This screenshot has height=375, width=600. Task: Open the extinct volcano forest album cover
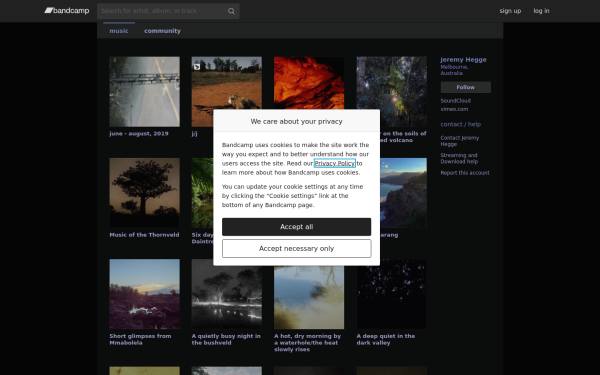tap(391, 92)
